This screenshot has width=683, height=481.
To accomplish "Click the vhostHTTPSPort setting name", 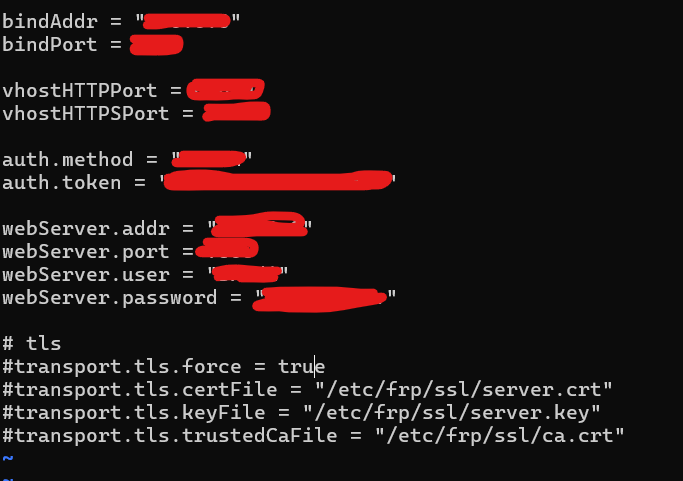I will [x=86, y=114].
